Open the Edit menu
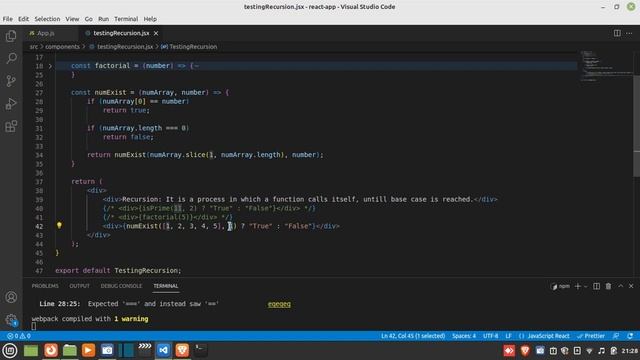640x360 pixels. (23, 19)
